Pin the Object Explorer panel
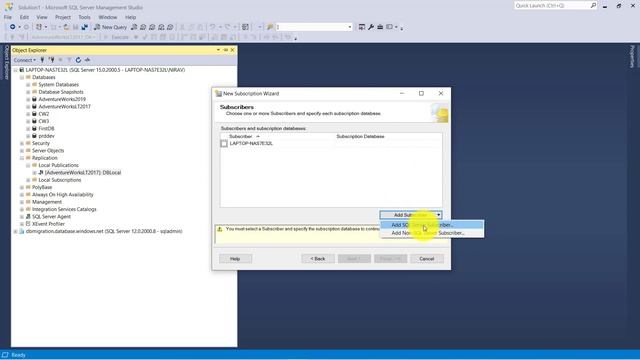640x360 pixels. pos(225,50)
